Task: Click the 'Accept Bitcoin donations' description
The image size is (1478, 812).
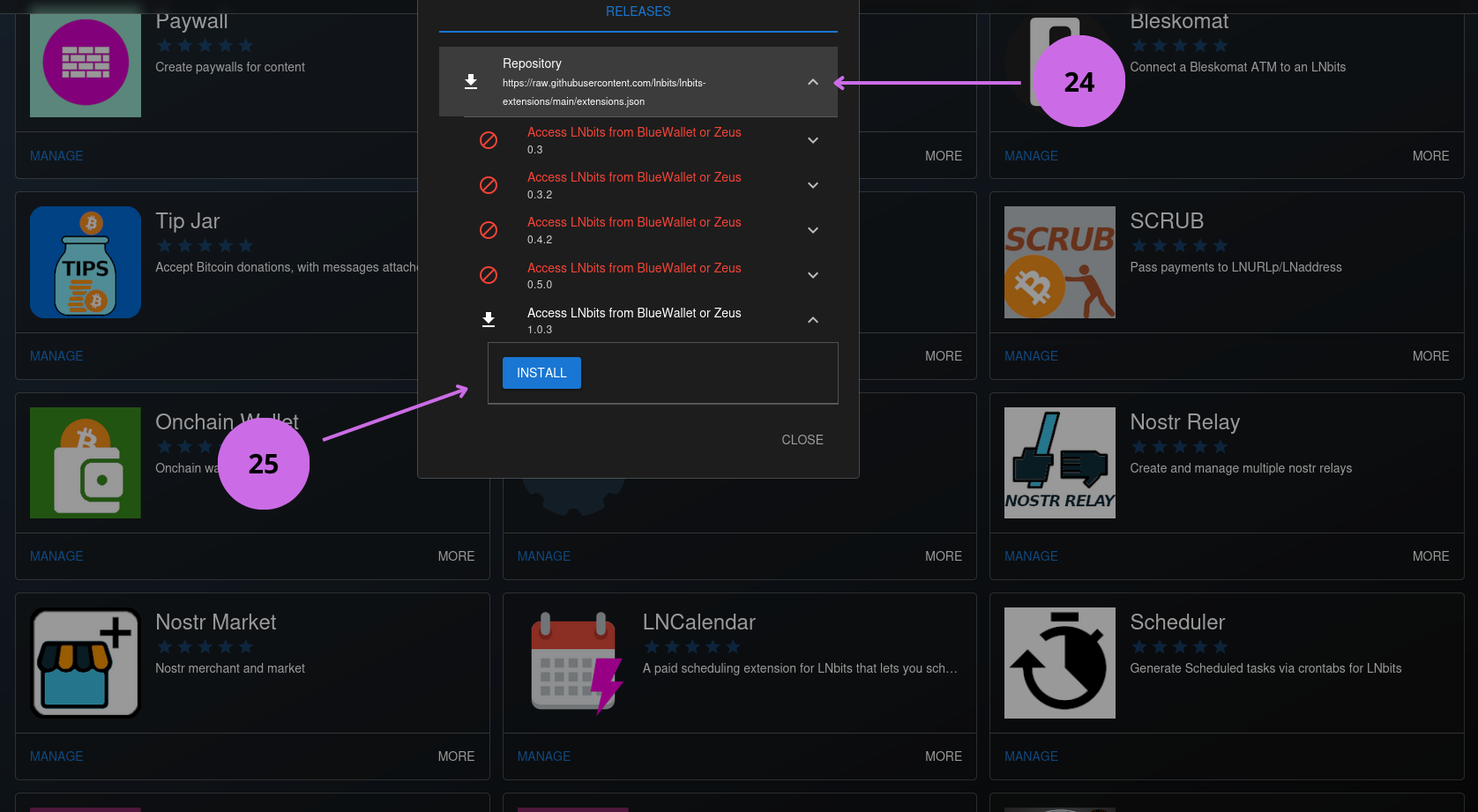Action: [287, 267]
